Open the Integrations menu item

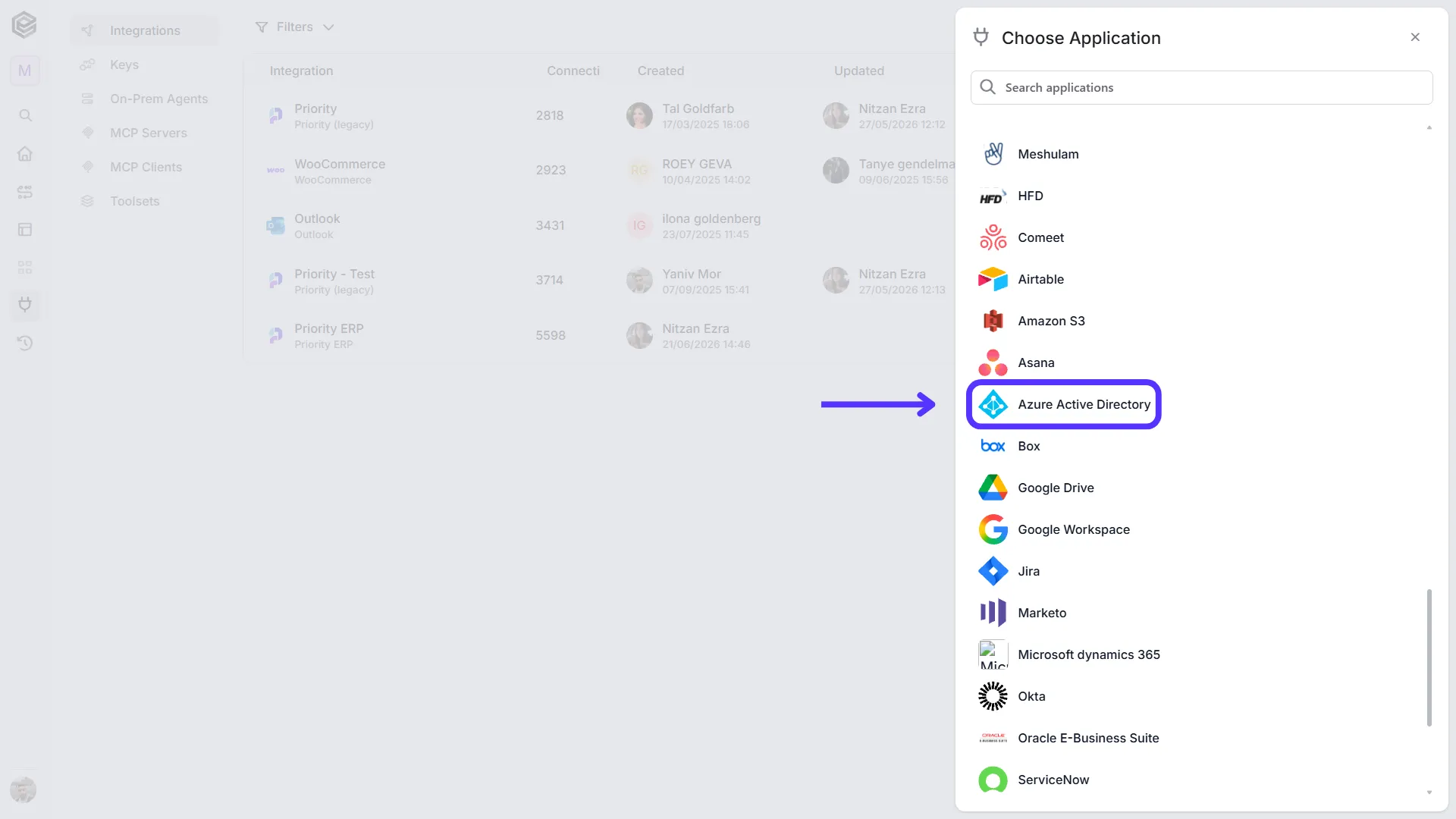click(144, 30)
